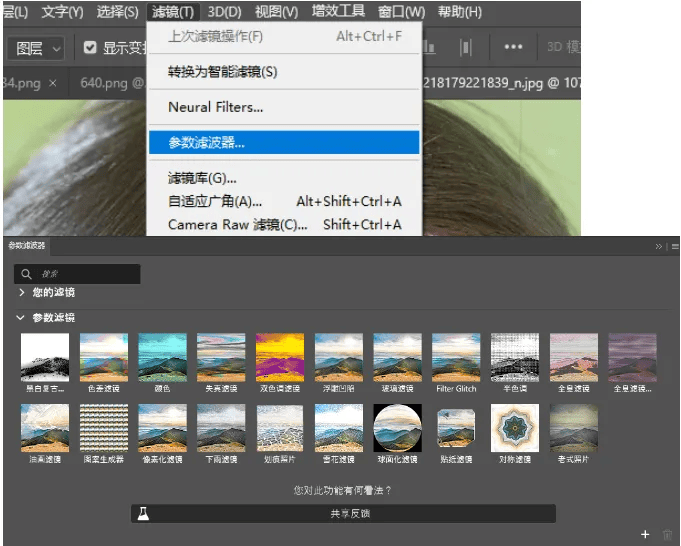Collapse panel with the double-arrow icon
The image size is (681, 546).
coord(658,246)
